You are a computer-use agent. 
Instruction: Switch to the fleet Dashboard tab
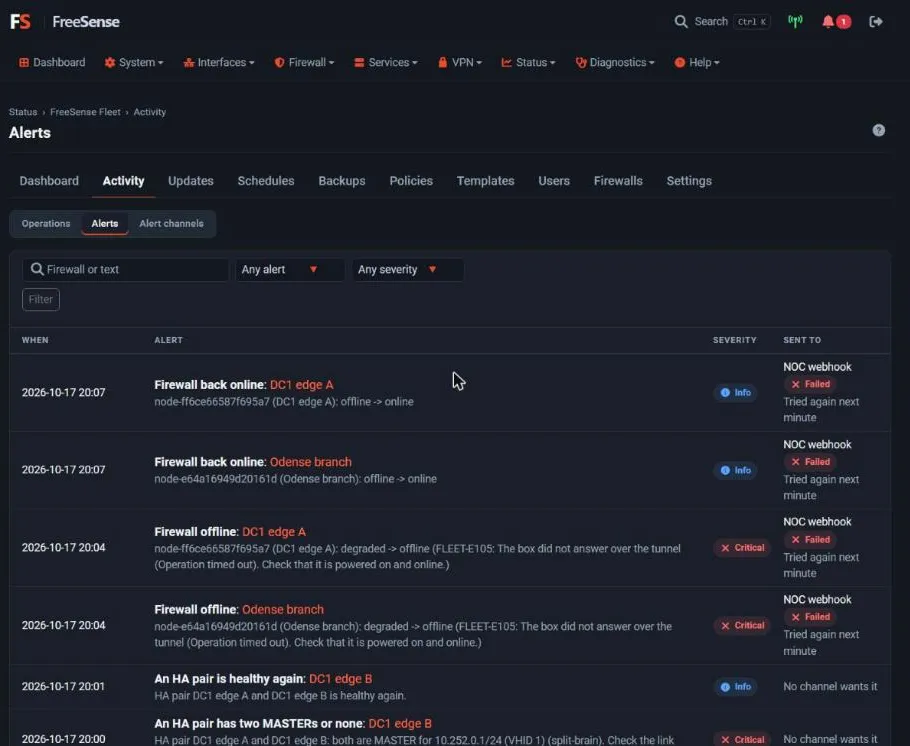(49, 181)
